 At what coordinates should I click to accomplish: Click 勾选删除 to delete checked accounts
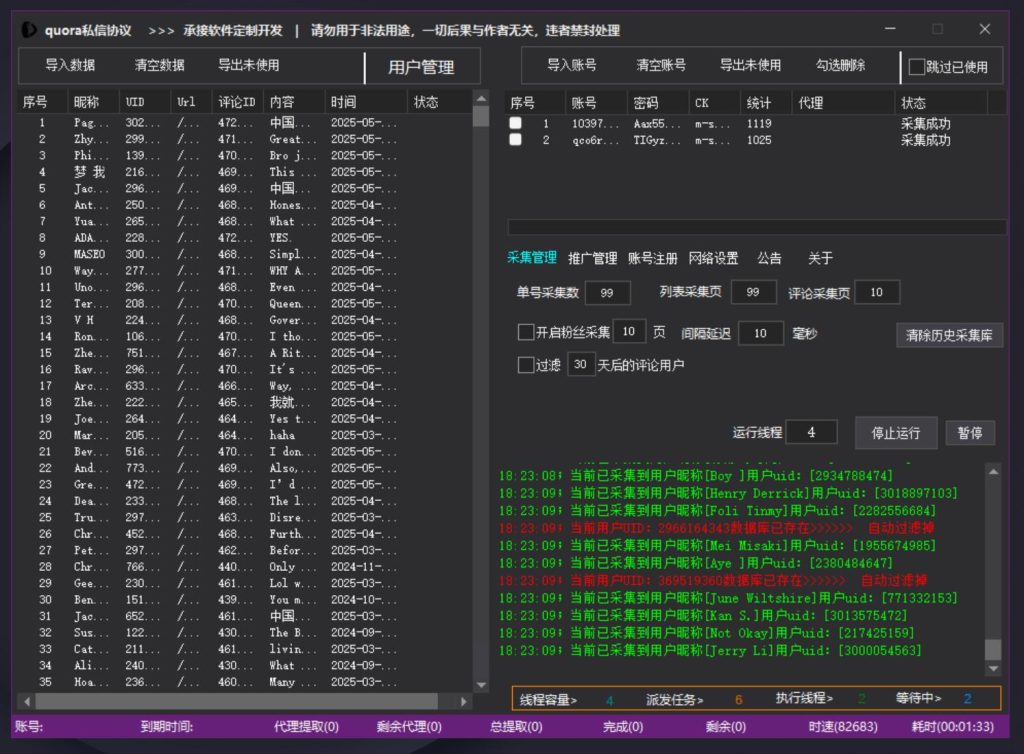click(x=840, y=66)
